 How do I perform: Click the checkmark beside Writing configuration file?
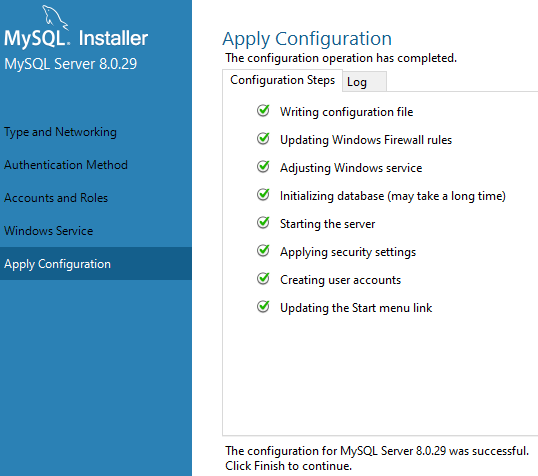tap(264, 111)
